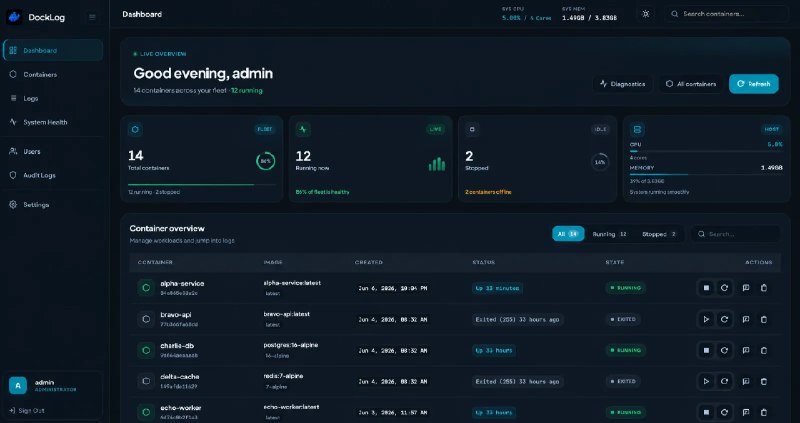The width and height of the screenshot is (800, 423).
Task: View logs for alpha-service
Action: pos(746,288)
